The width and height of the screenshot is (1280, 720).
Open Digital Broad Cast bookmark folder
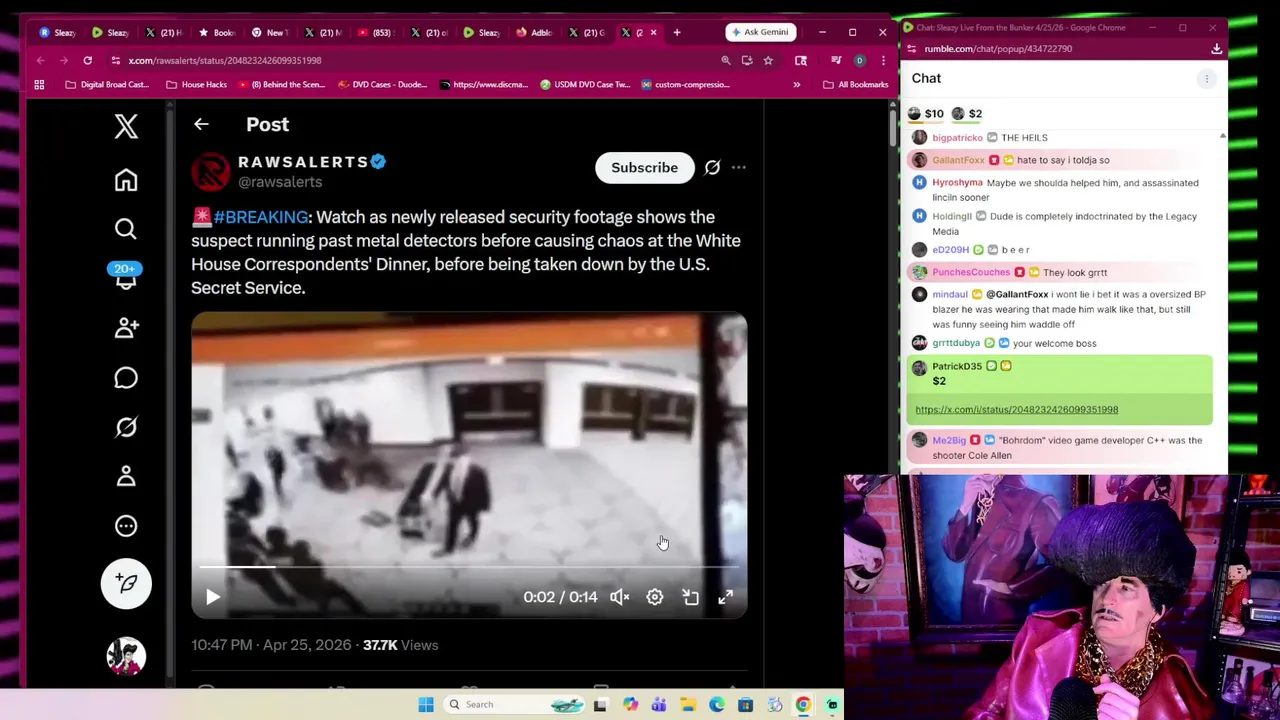pos(107,84)
